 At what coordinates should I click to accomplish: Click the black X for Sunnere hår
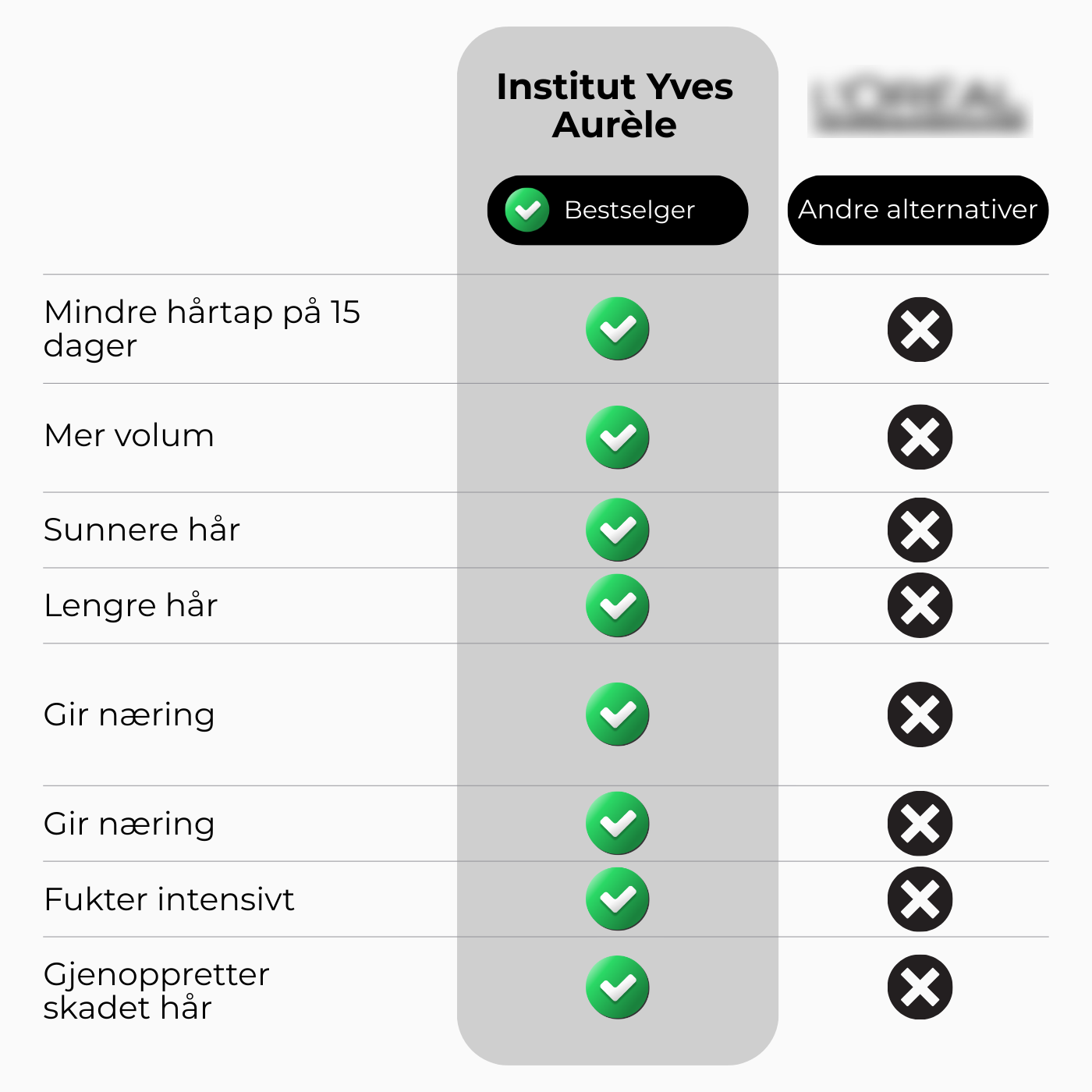[920, 530]
